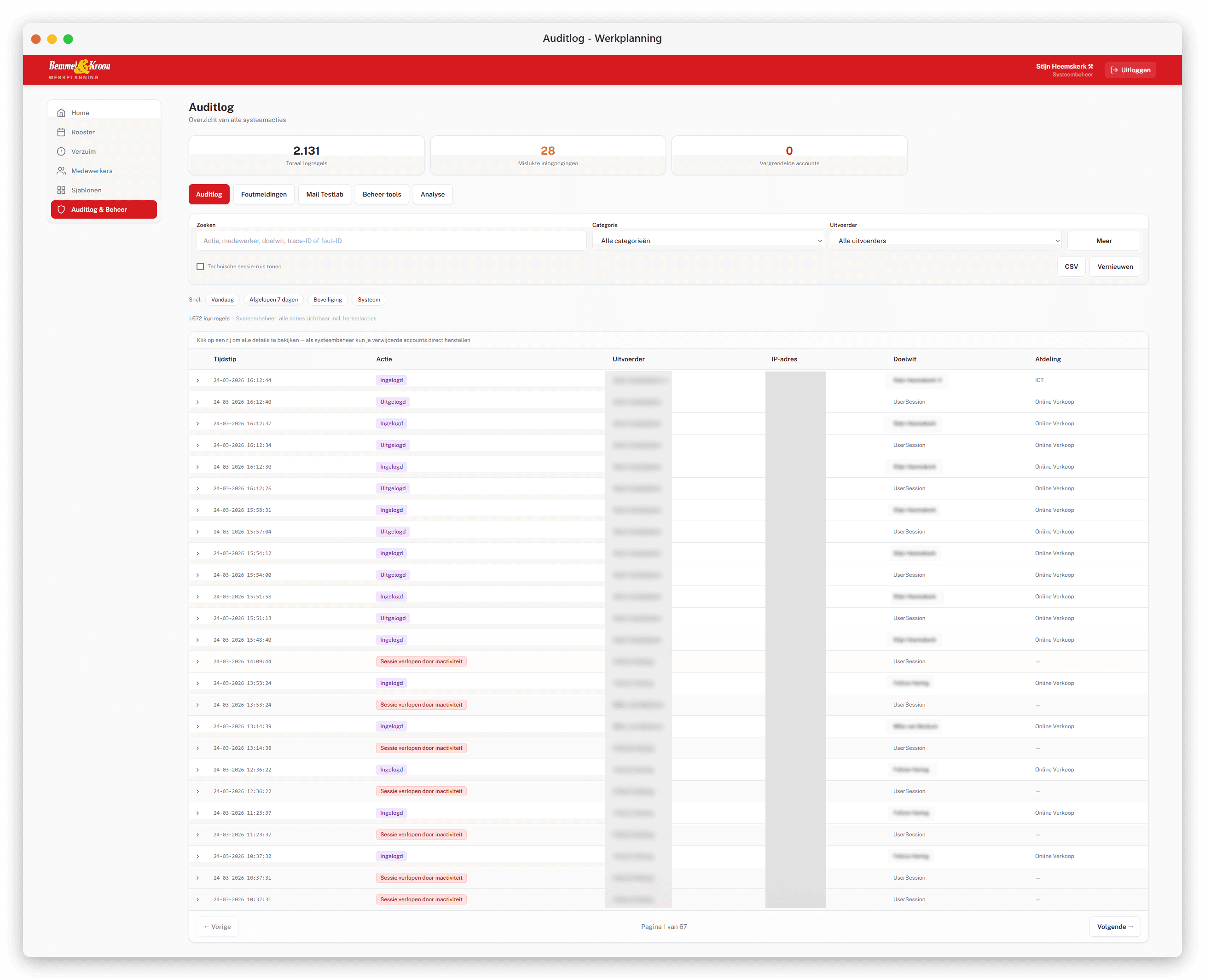The height and width of the screenshot is (980, 1205).
Task: Click the IP-adres column header
Action: 784,359
